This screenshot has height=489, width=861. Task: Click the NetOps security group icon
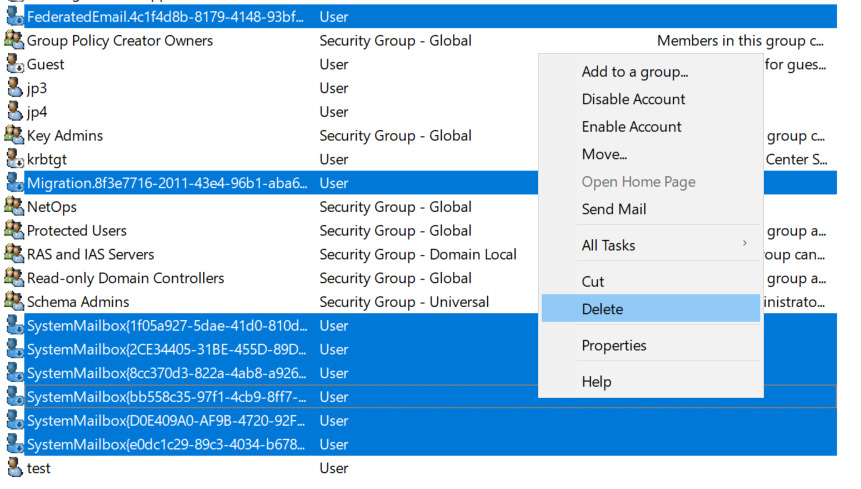point(14,207)
